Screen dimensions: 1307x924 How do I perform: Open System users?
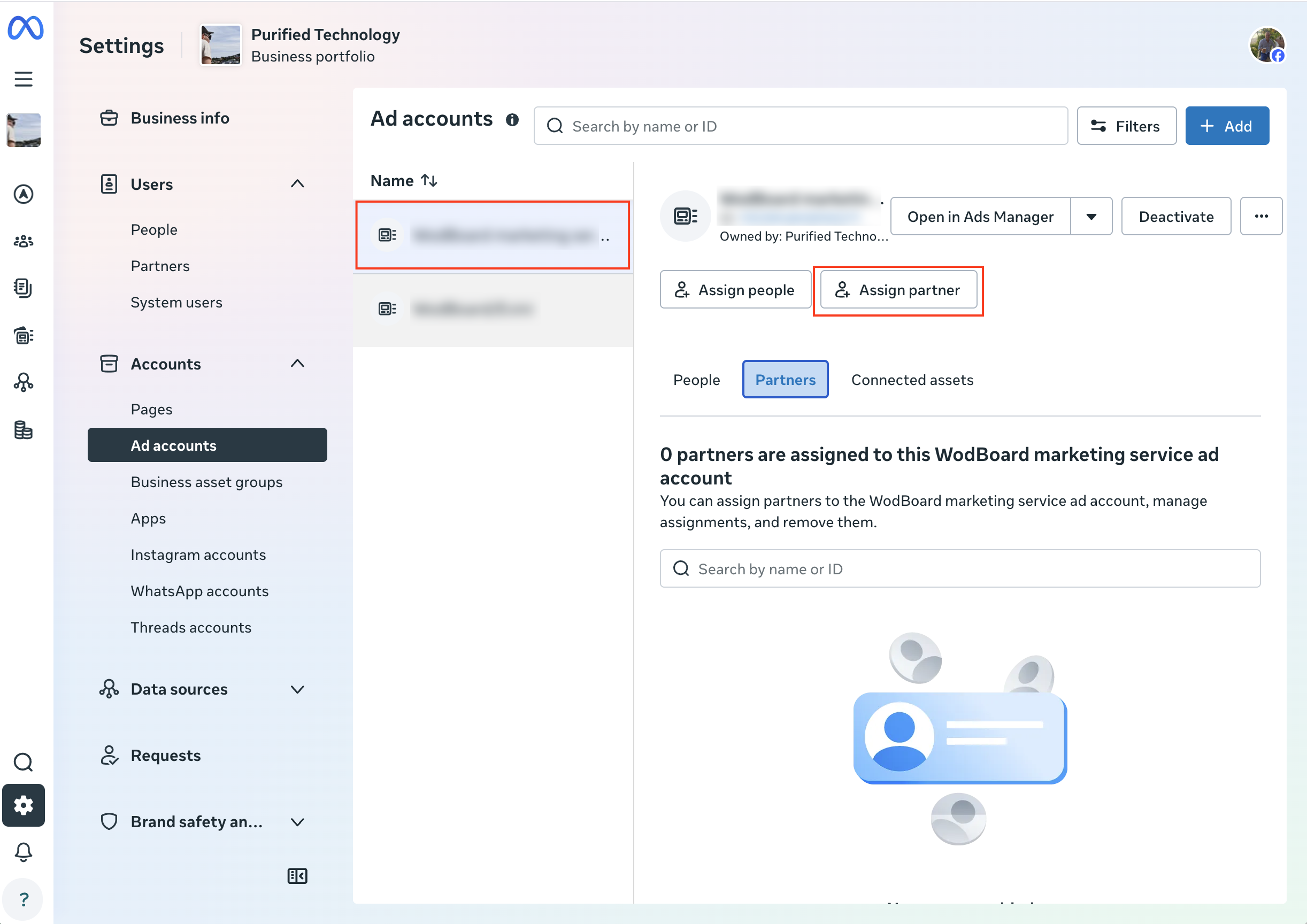pos(176,302)
